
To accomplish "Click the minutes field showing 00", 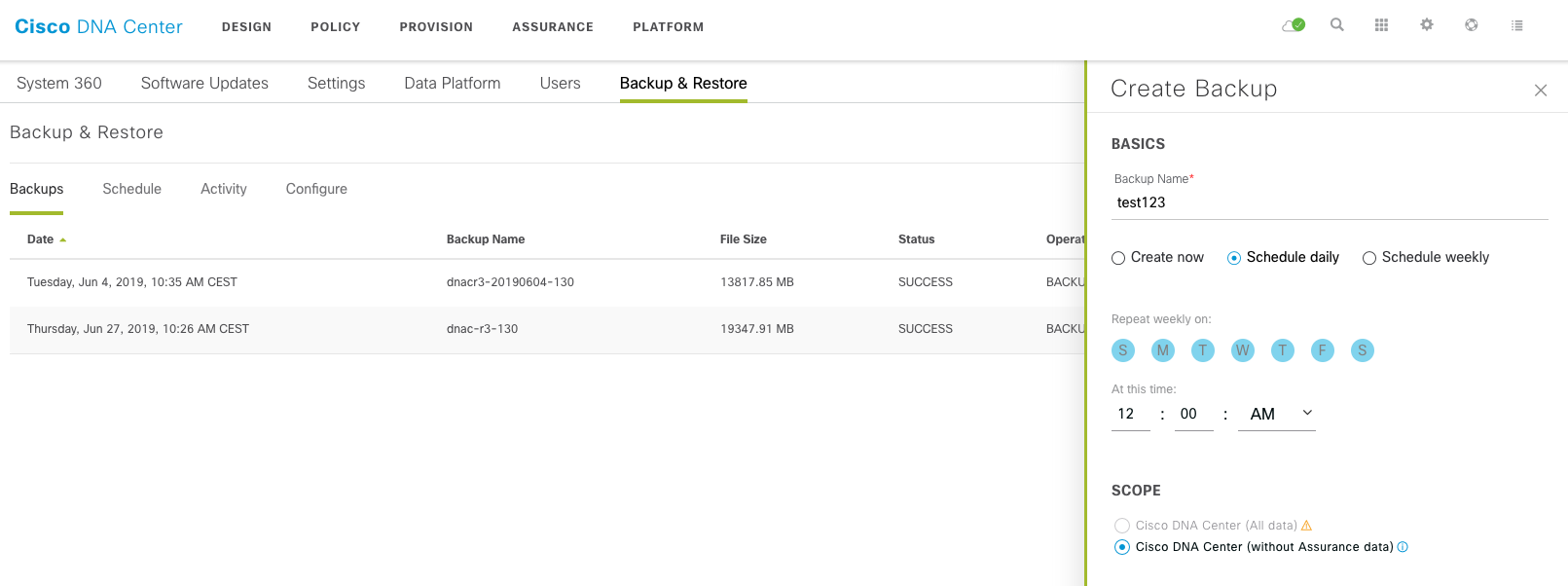I will coord(1194,414).
